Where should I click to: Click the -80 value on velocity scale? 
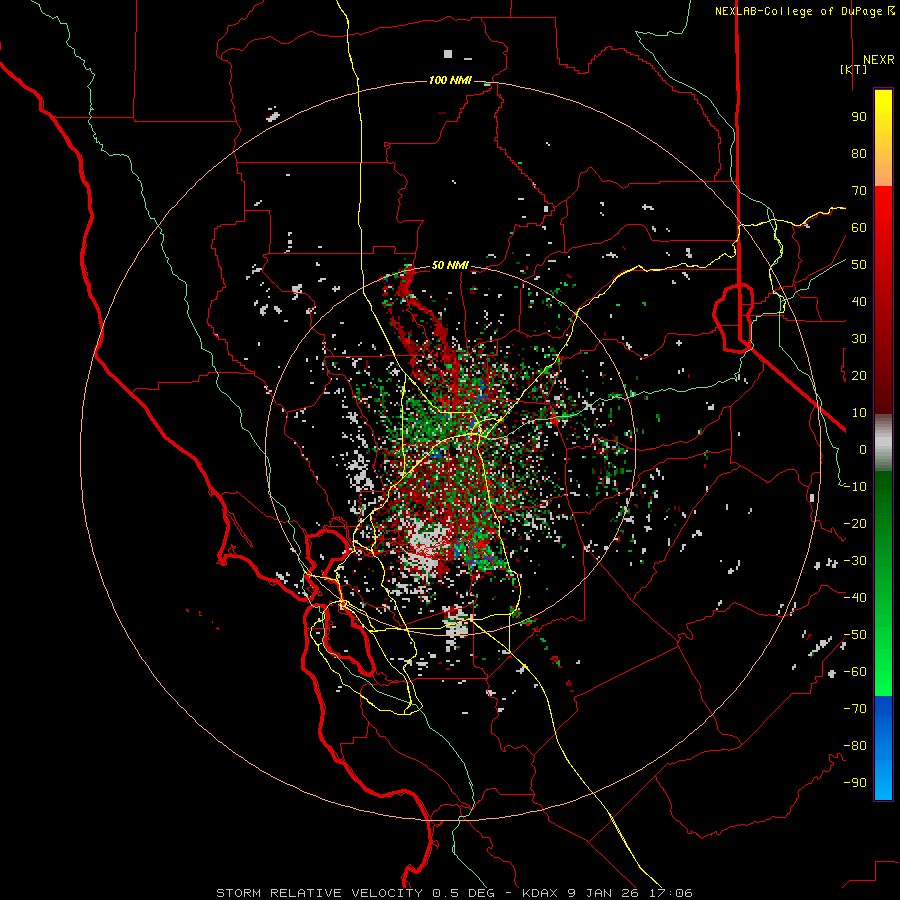pyautogui.click(x=855, y=746)
